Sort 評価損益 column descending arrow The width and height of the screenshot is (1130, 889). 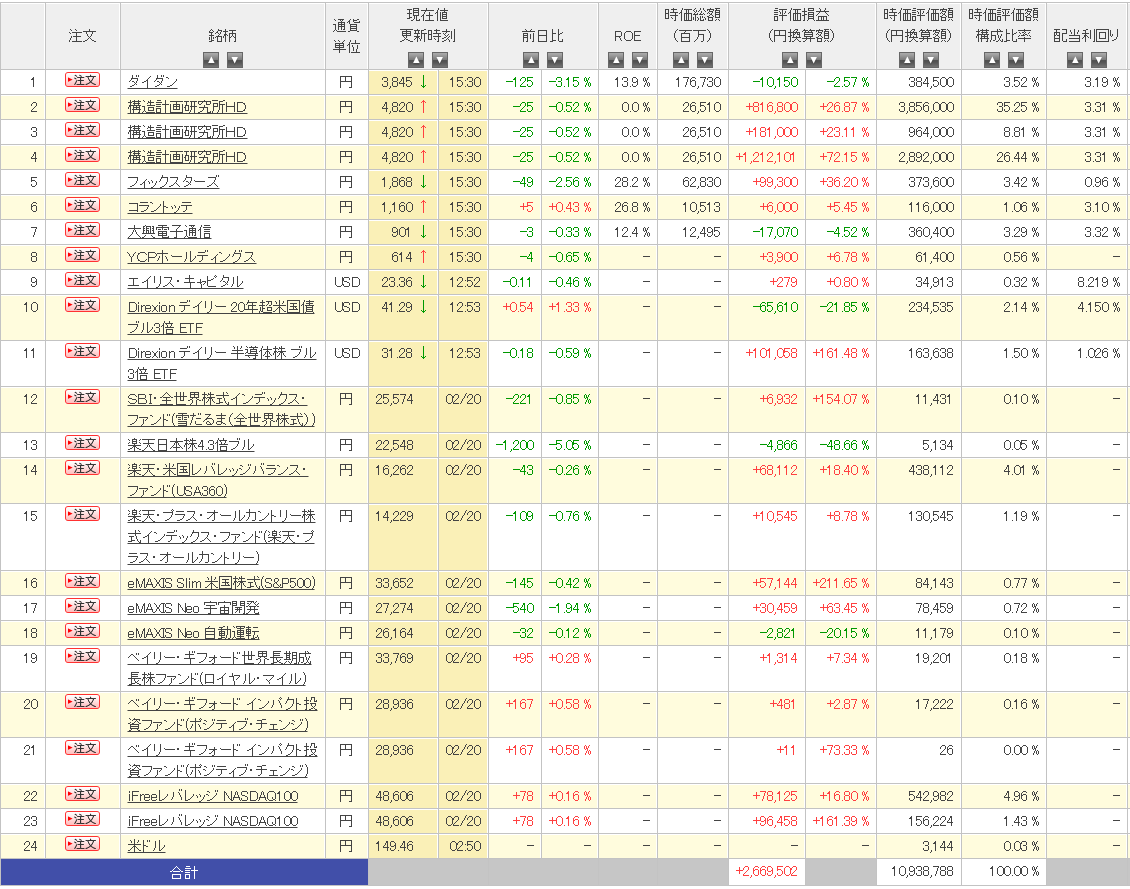tap(814, 60)
